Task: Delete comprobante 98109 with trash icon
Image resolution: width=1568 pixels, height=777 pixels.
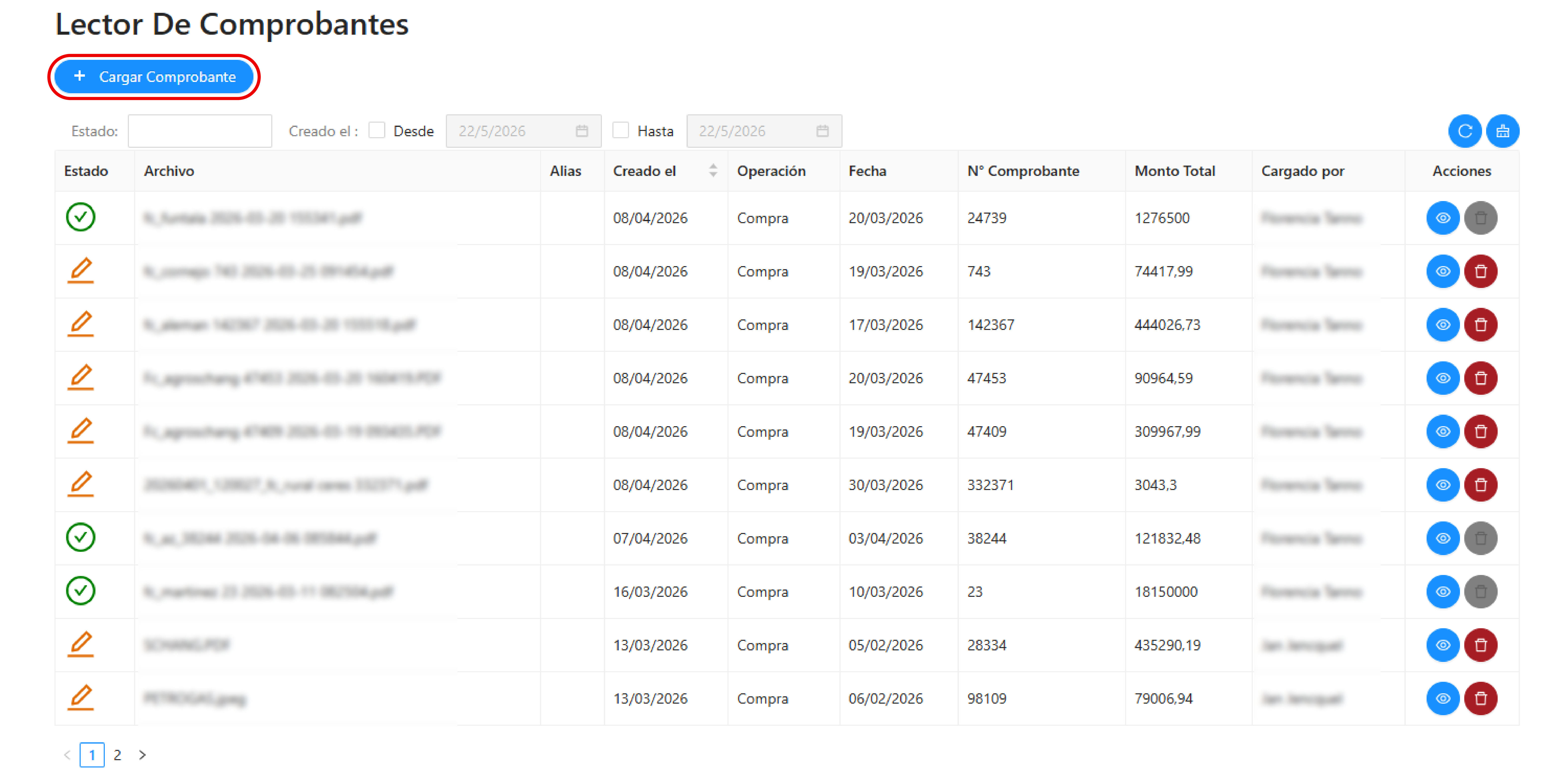Action: 1480,698
